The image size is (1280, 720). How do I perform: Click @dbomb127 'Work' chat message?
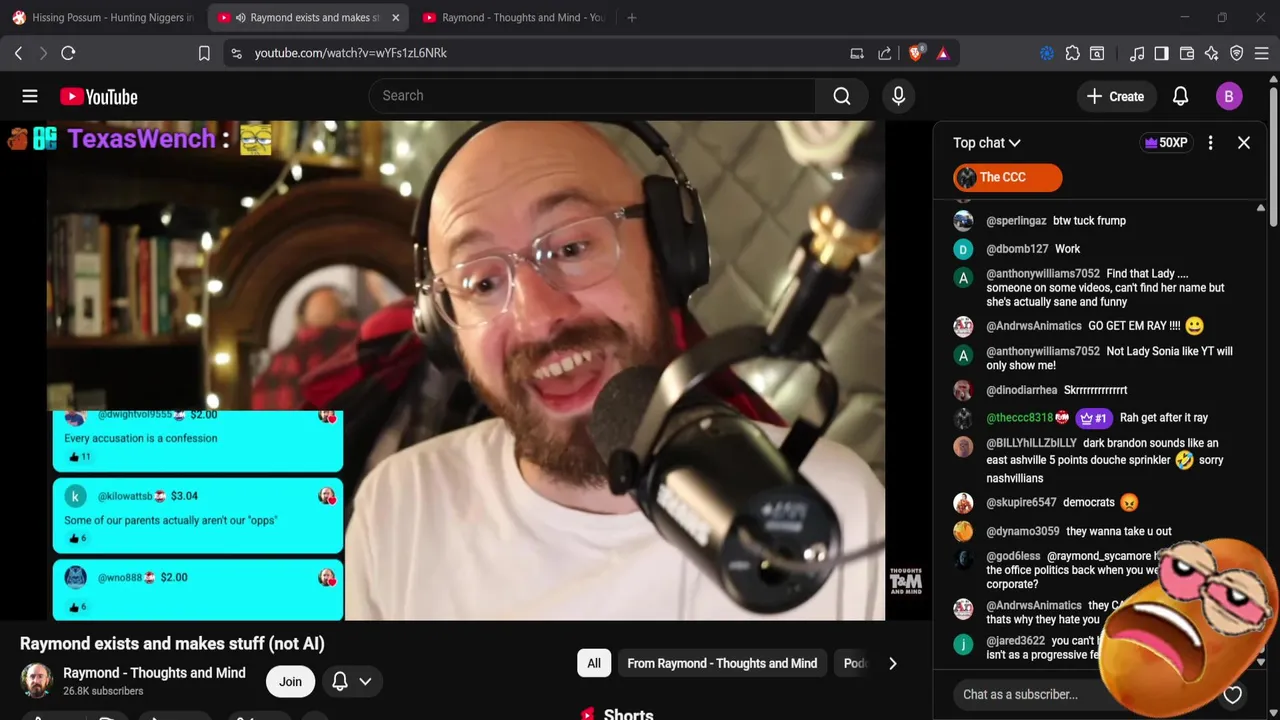1100,249
